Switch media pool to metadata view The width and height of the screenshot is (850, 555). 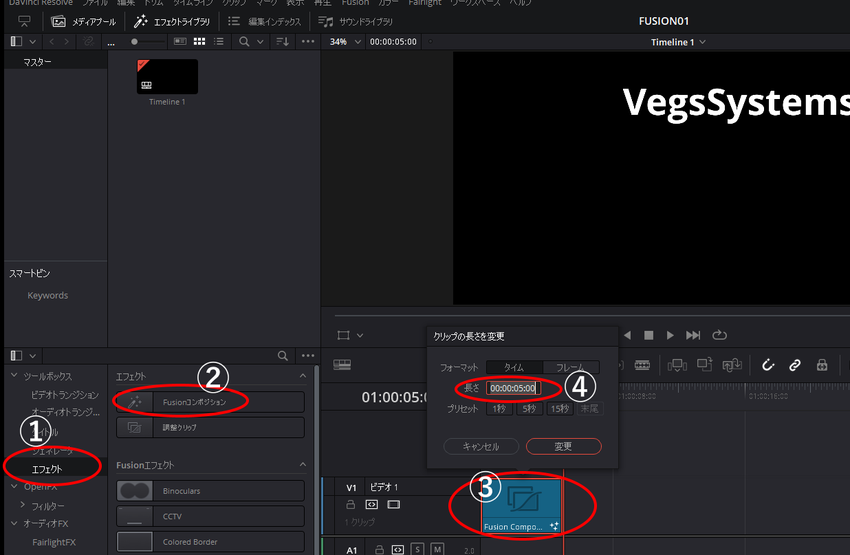(x=180, y=41)
